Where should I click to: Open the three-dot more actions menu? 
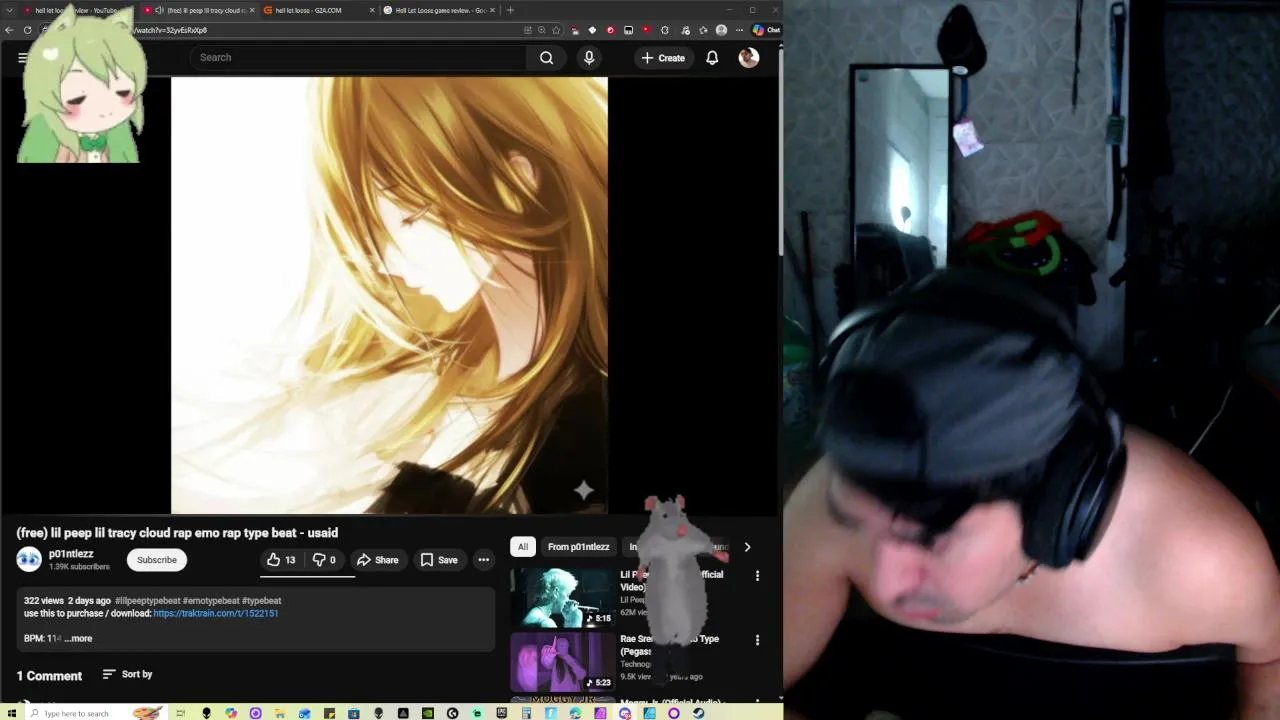[484, 560]
